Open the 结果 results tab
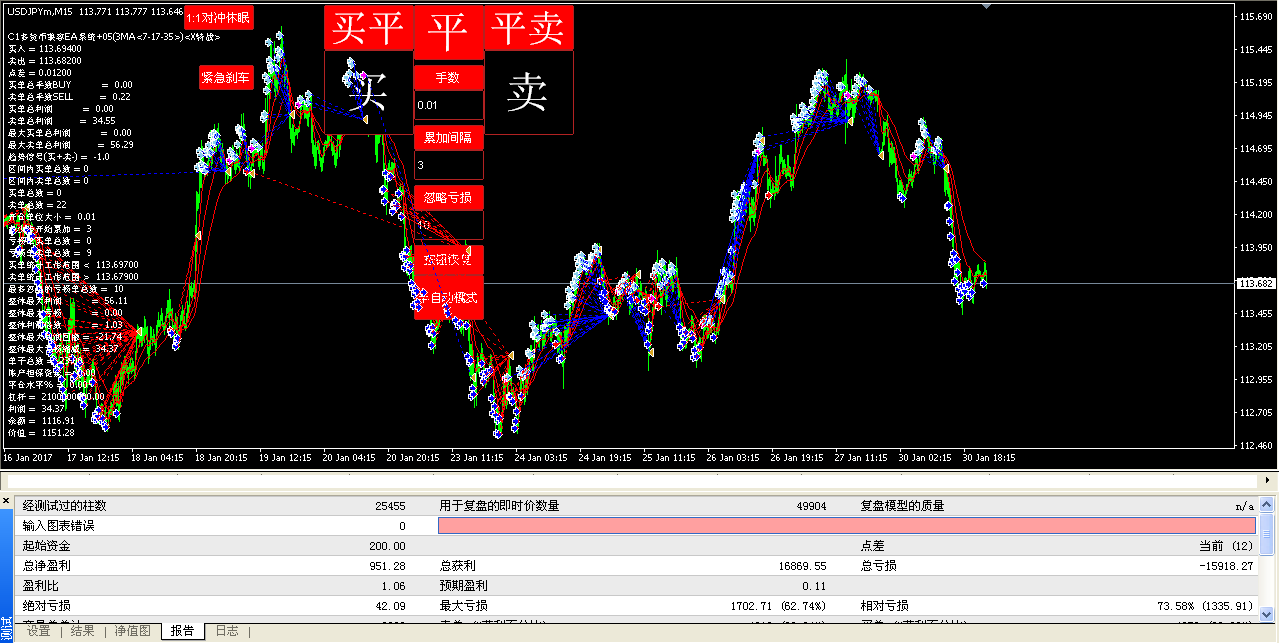This screenshot has width=1279, height=643. (82, 631)
